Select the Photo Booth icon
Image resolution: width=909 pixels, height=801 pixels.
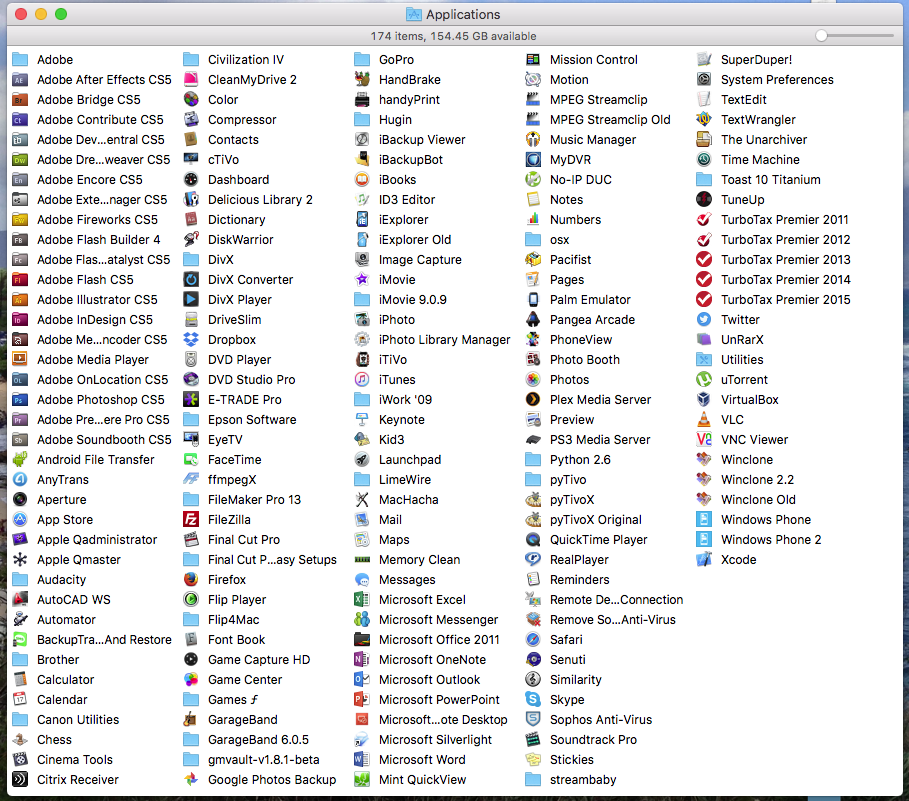tap(533, 359)
